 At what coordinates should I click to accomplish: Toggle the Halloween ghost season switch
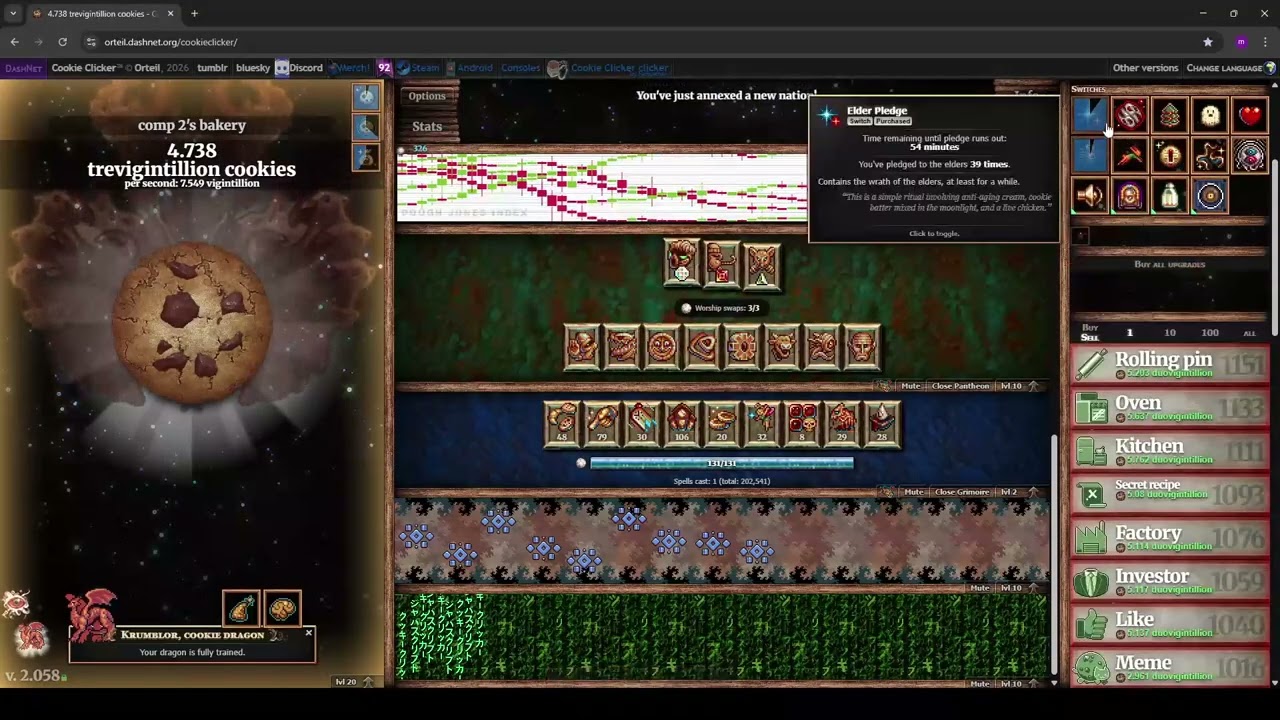coord(1210,116)
